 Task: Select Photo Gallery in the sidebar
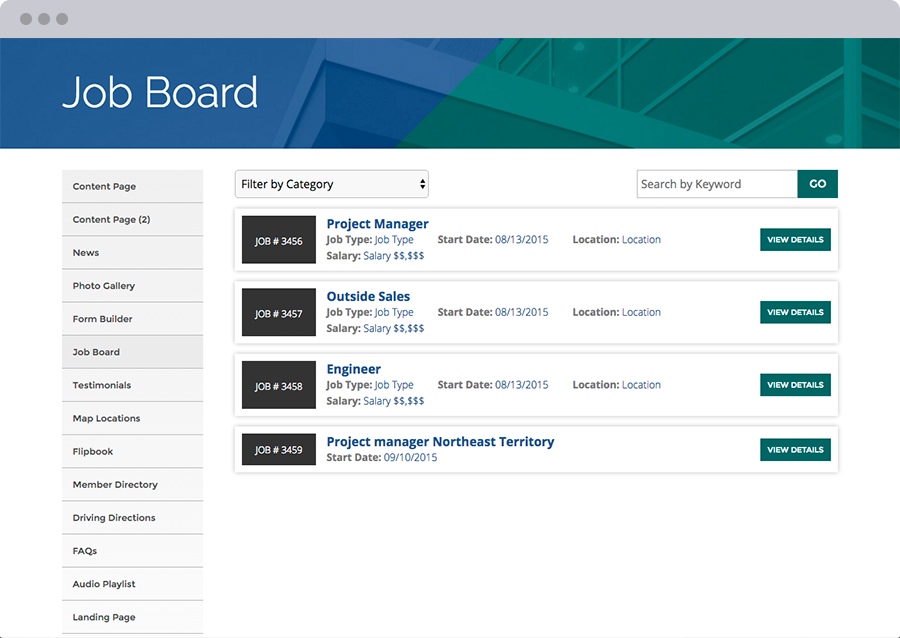(104, 286)
